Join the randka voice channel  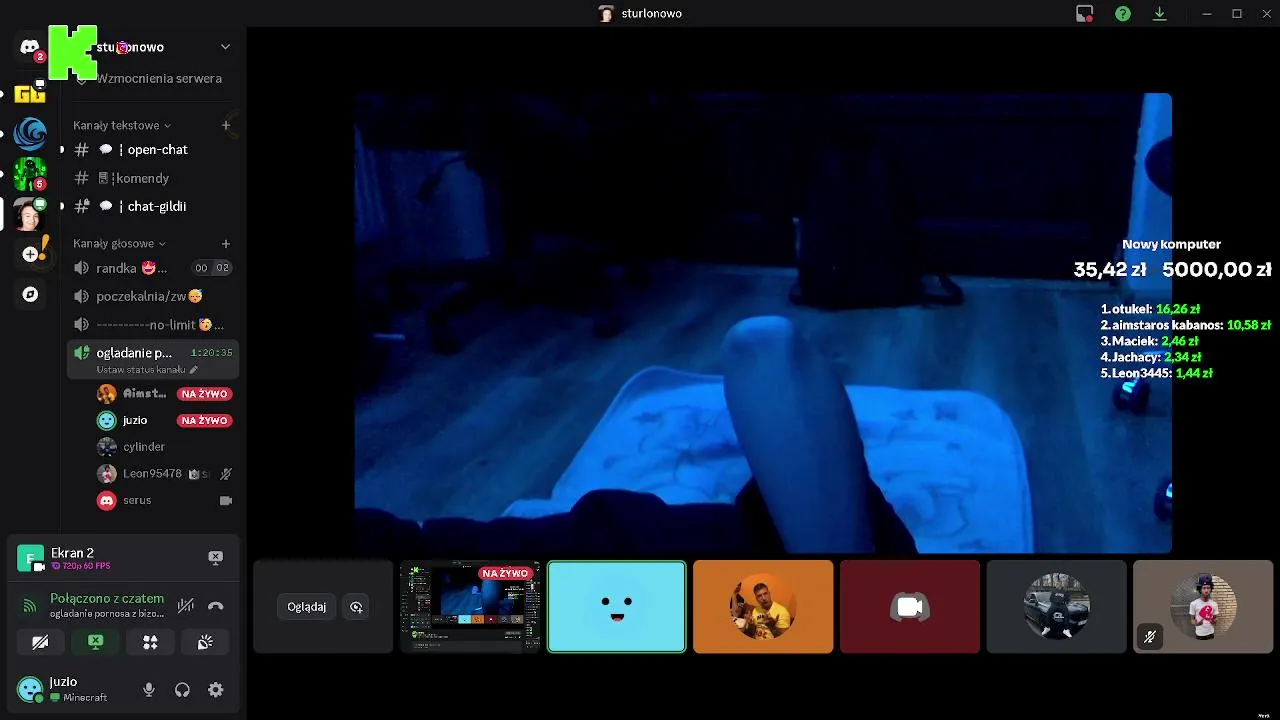point(153,268)
